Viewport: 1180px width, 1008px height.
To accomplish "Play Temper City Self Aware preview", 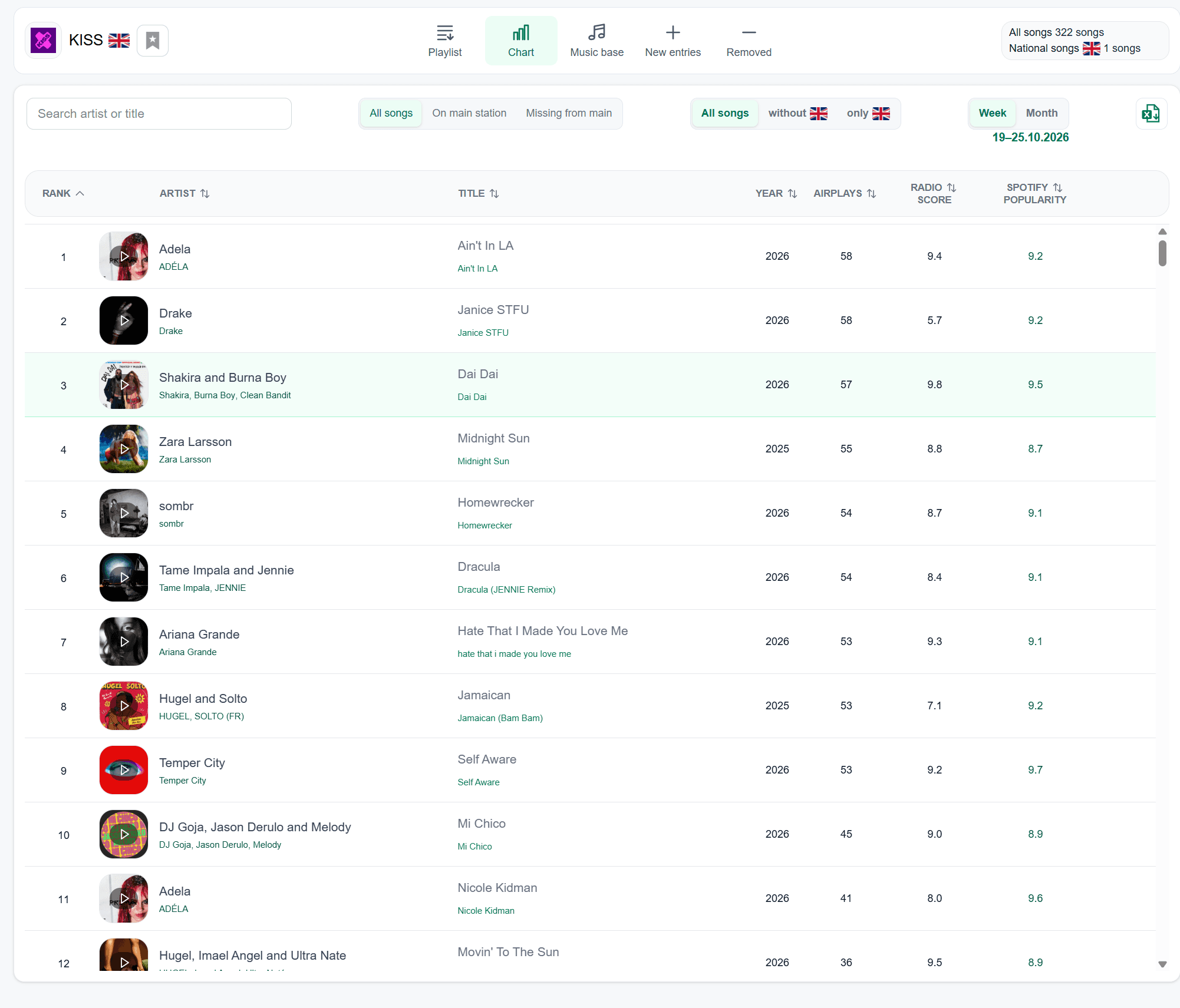I will (124, 770).
